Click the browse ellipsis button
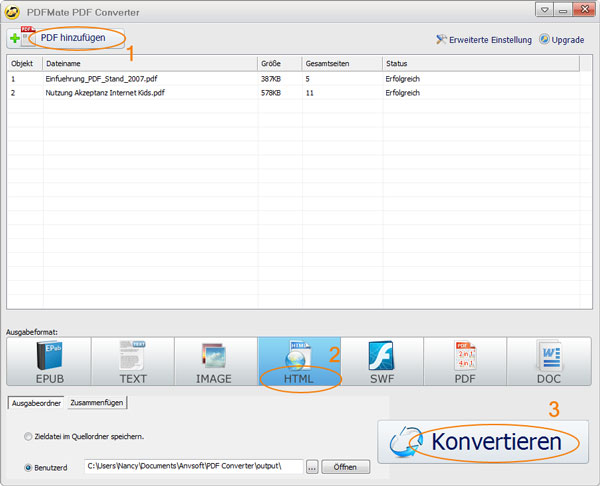The image size is (600, 486). click(x=312, y=467)
